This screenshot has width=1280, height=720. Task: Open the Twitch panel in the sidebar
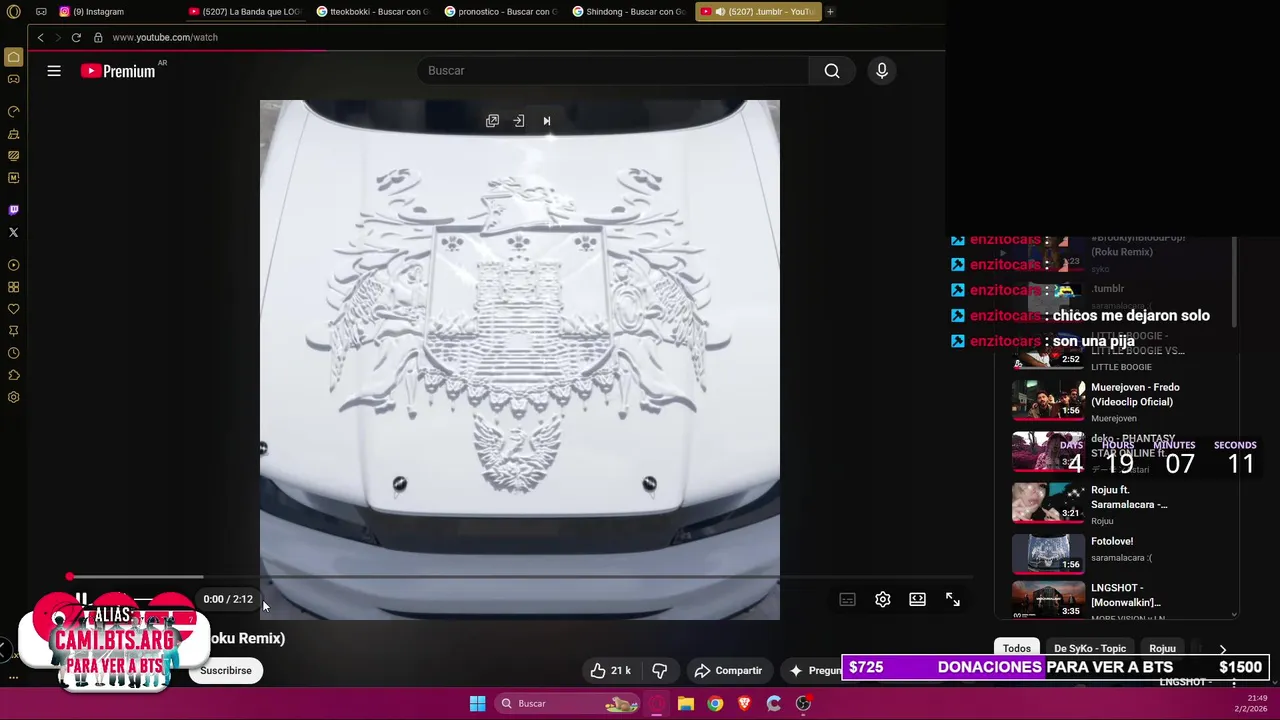tap(14, 210)
